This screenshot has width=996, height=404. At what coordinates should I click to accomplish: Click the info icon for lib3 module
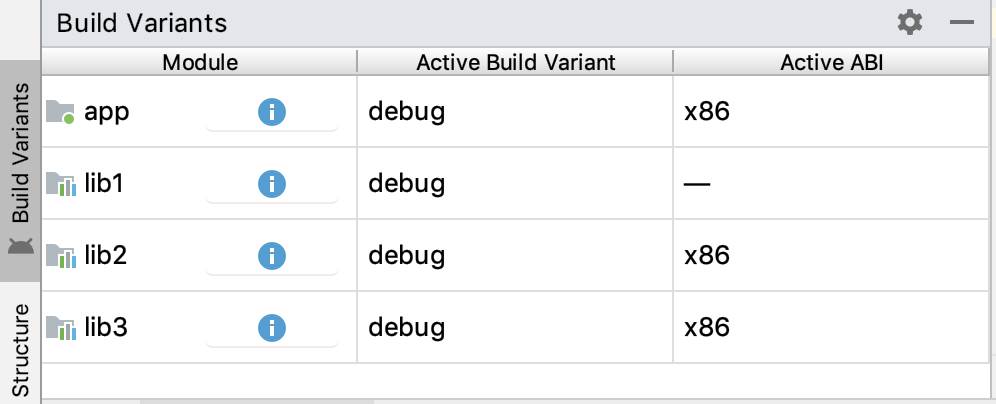tap(272, 328)
